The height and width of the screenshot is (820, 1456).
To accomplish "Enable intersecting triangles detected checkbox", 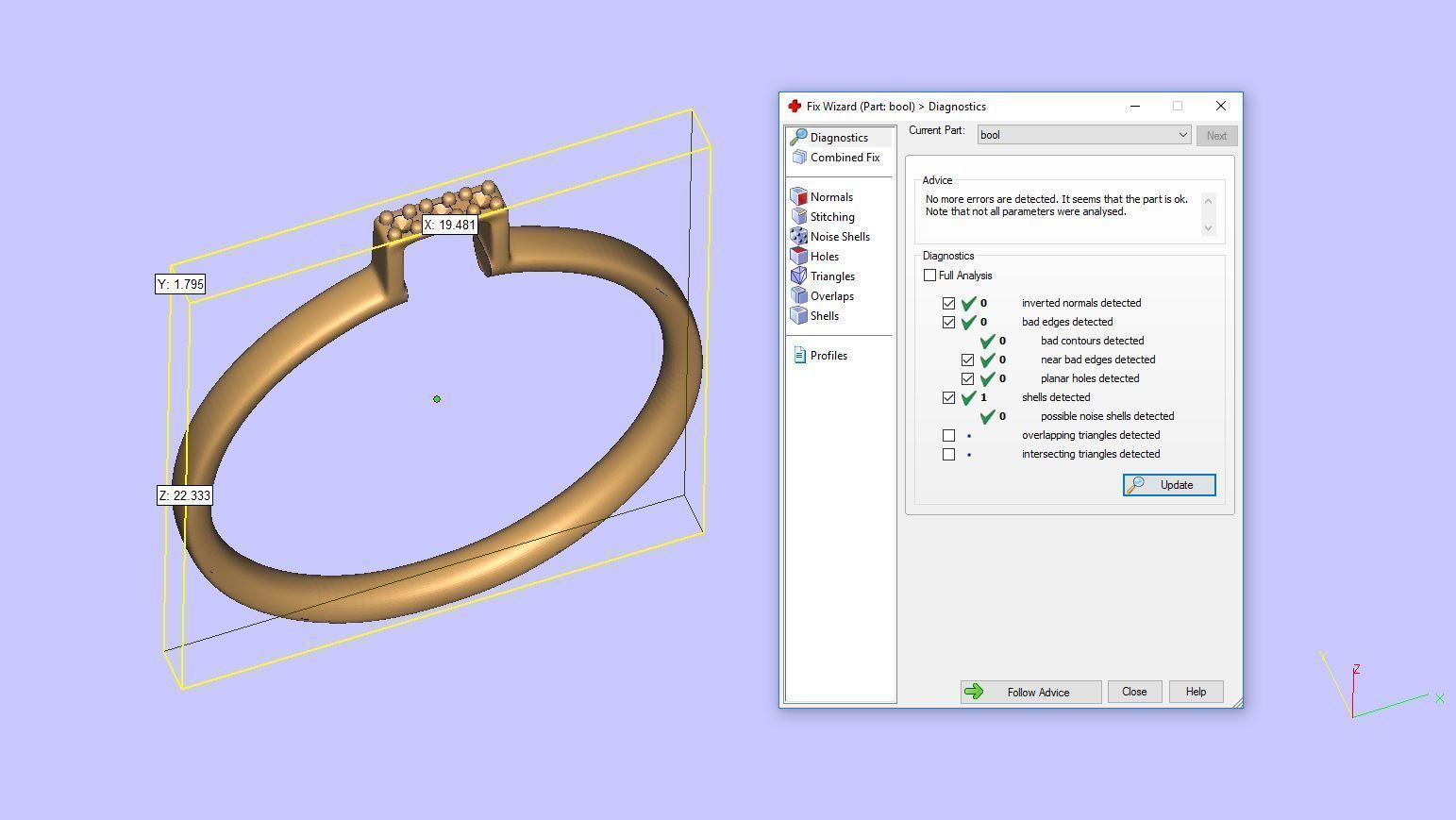I will [x=948, y=454].
